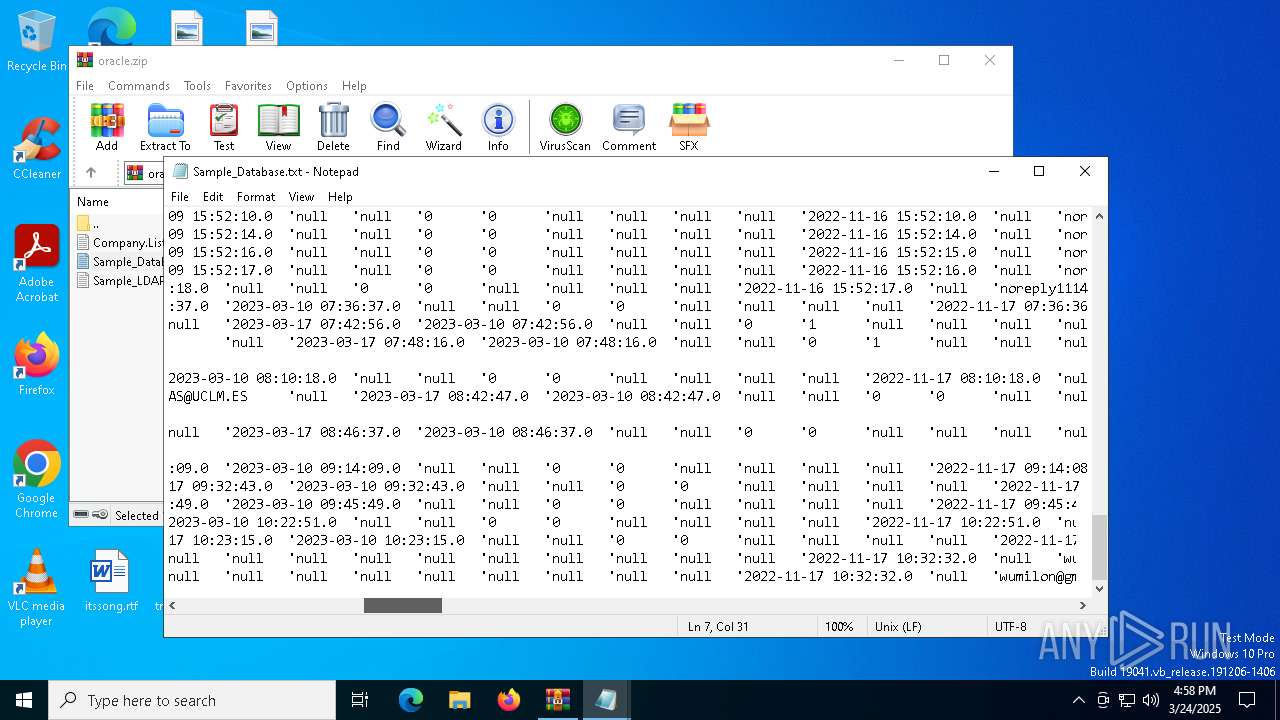Open WinRAR File menu
The width and height of the screenshot is (1280, 720).
click(85, 86)
